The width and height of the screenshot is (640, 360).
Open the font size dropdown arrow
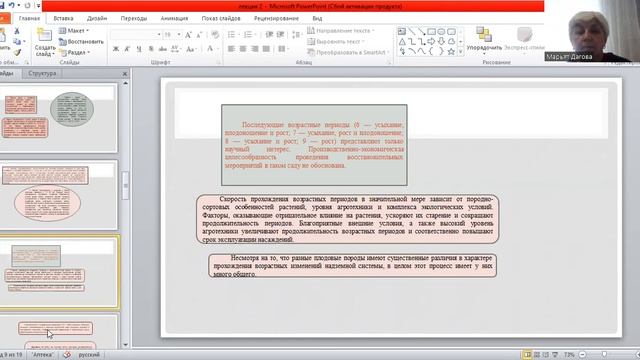click(179, 35)
